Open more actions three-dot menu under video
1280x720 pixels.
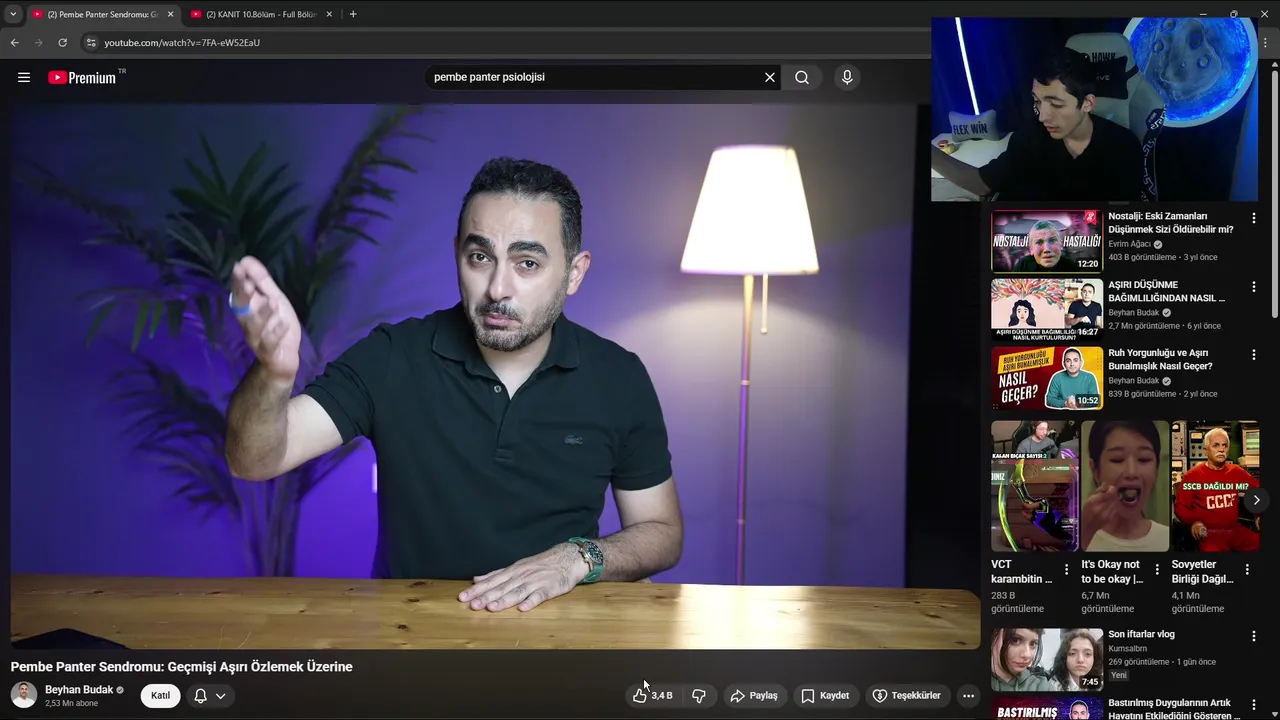pos(968,695)
